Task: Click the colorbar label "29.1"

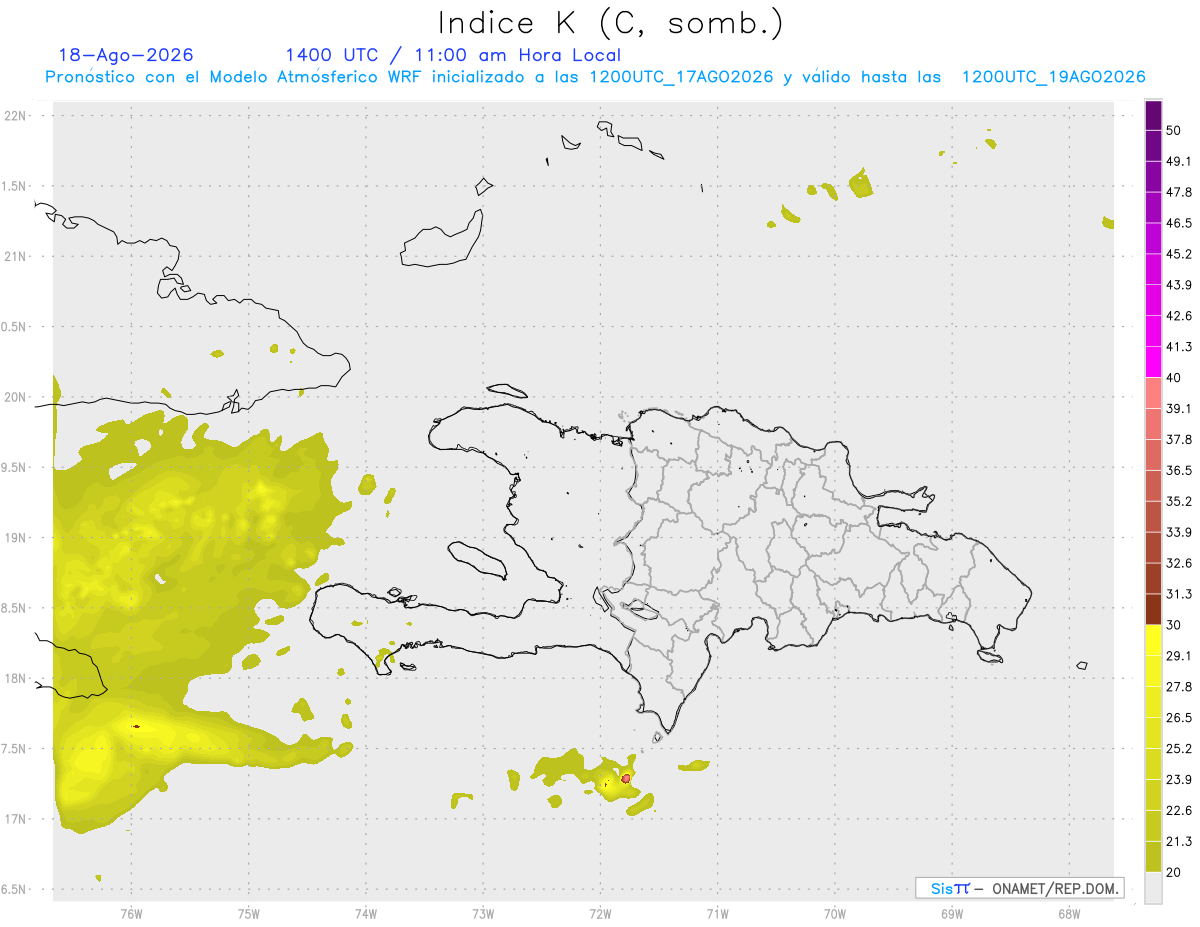Action: [1179, 657]
